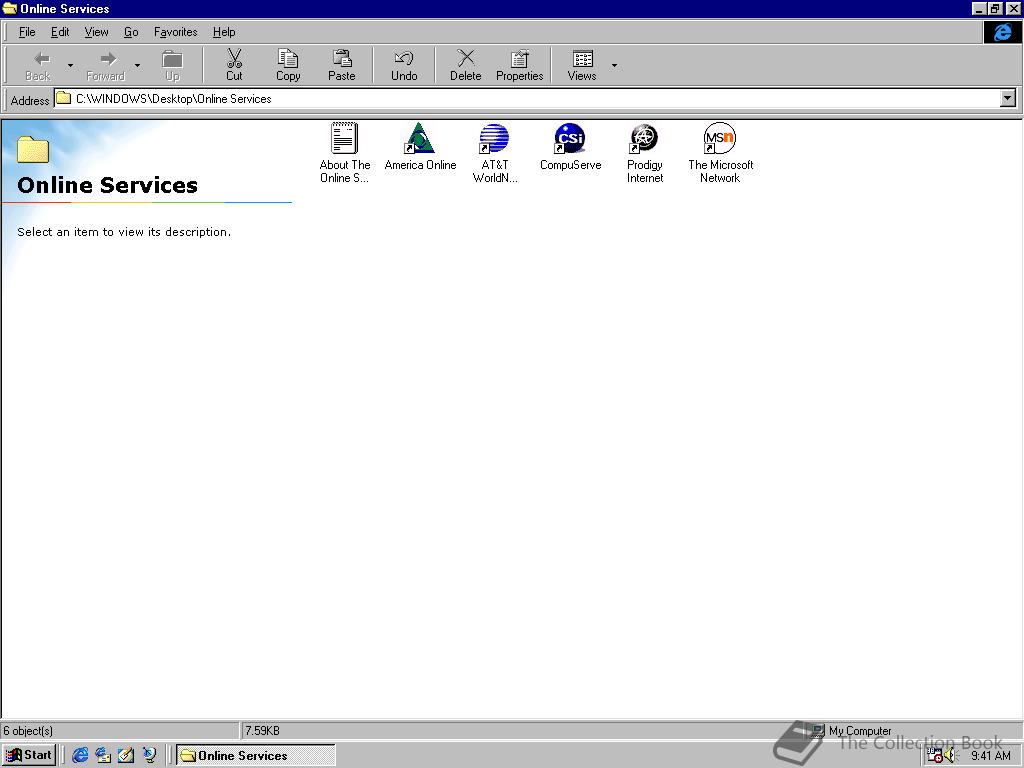Viewport: 1024px width, 768px height.
Task: Click the Internet Explorer throbber logo
Action: click(1002, 32)
